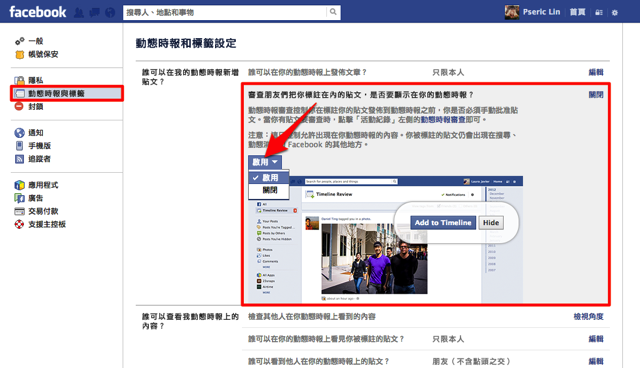Screen dimensions: 640x368
Task: Go to Pseric Lin profile link
Action: coord(542,12)
